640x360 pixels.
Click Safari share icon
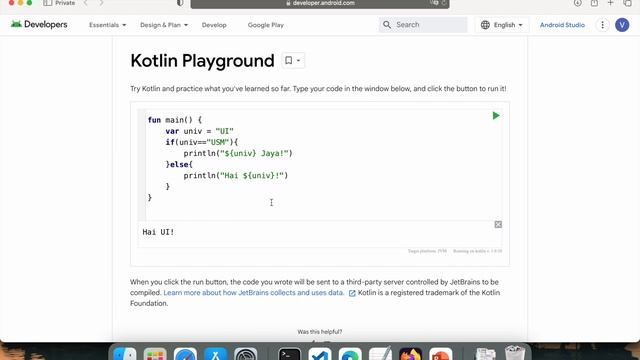(594, 3)
